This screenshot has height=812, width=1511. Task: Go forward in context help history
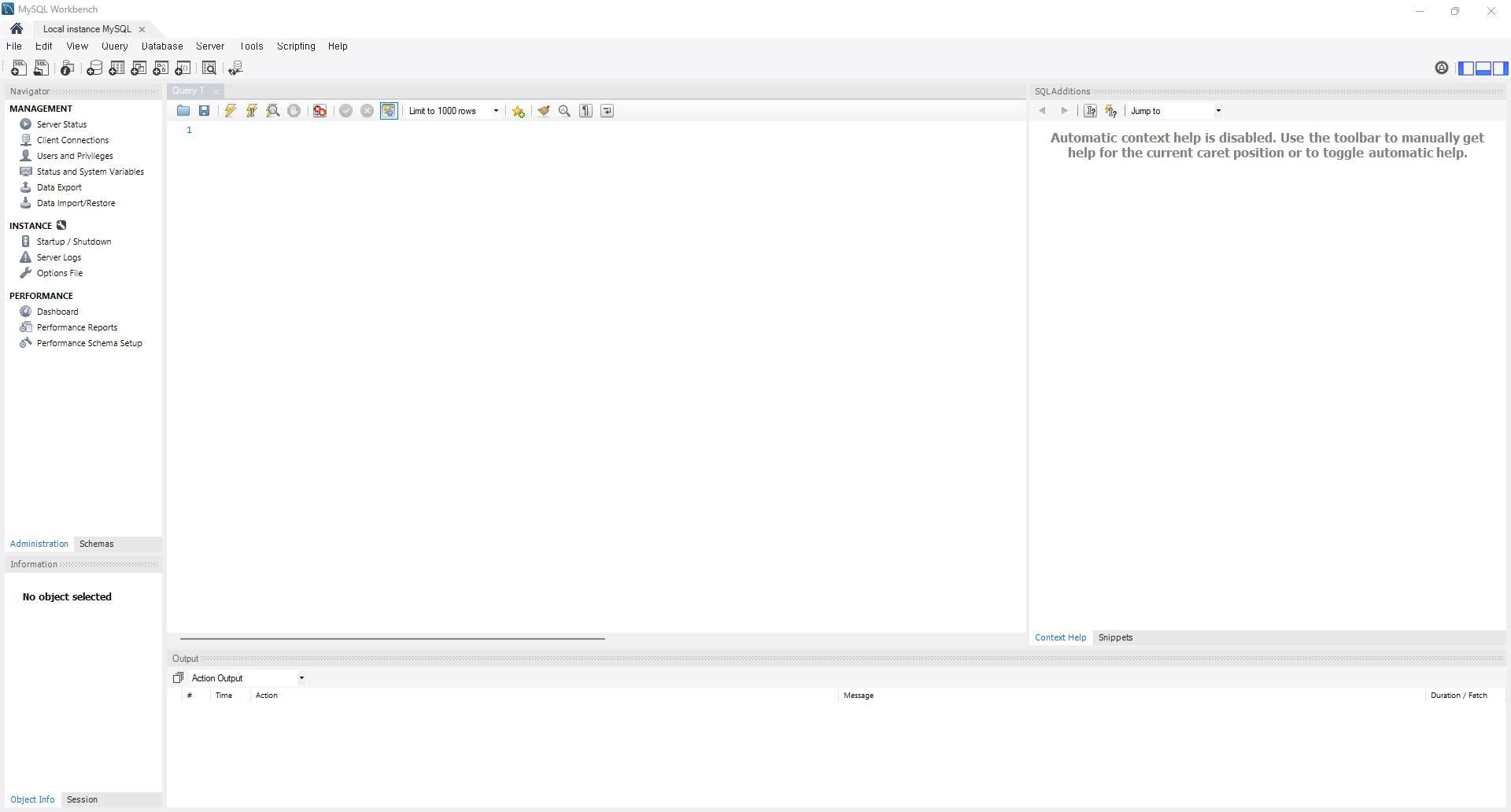1065,111
